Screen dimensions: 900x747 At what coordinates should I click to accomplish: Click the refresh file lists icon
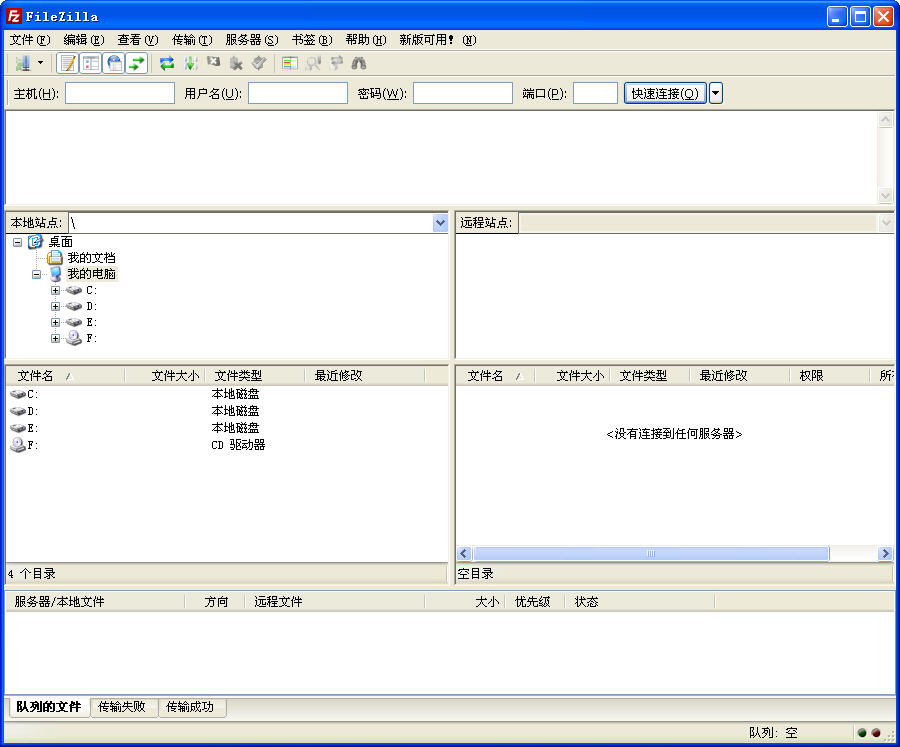coord(167,63)
